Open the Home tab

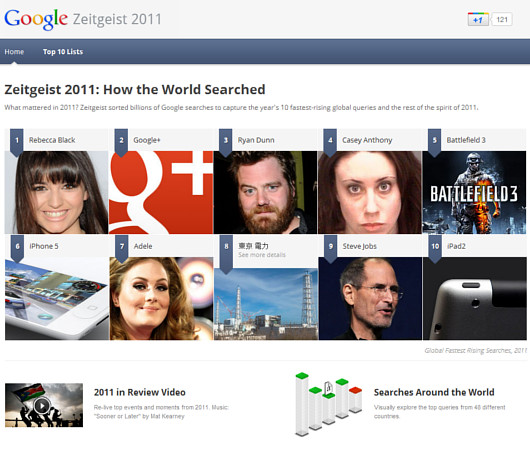[x=14, y=52]
